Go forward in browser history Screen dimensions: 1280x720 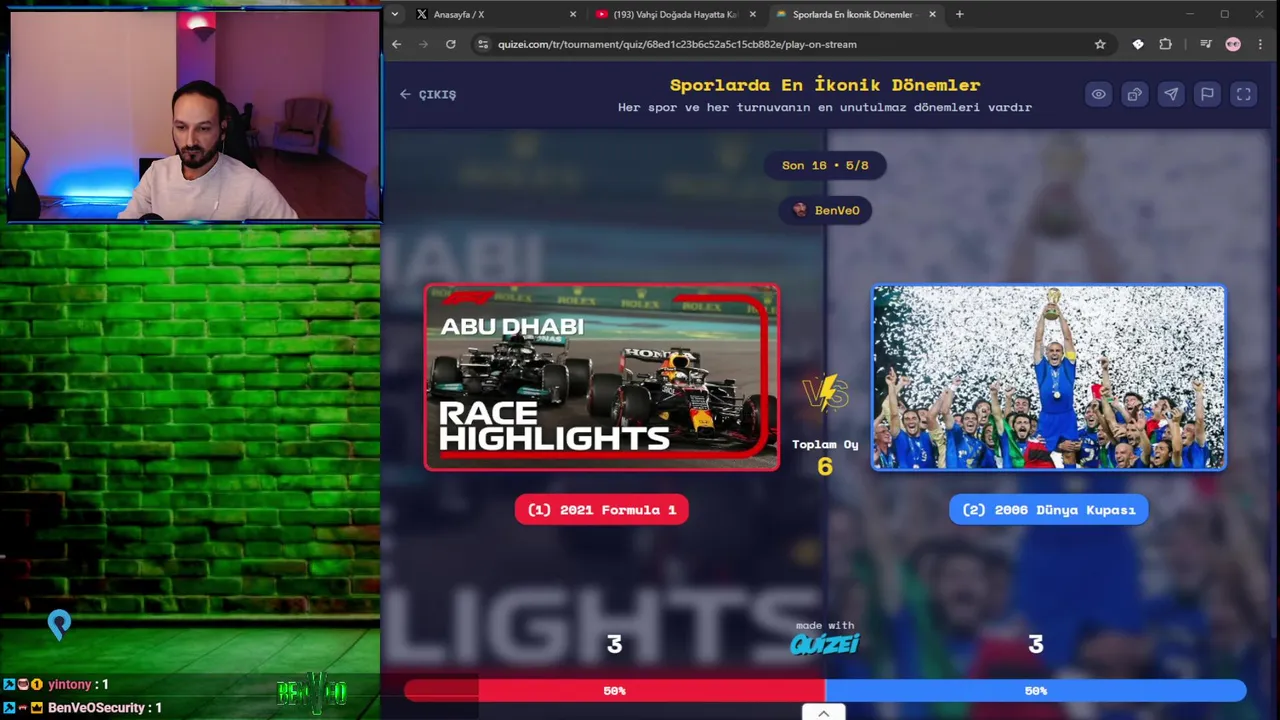424,44
